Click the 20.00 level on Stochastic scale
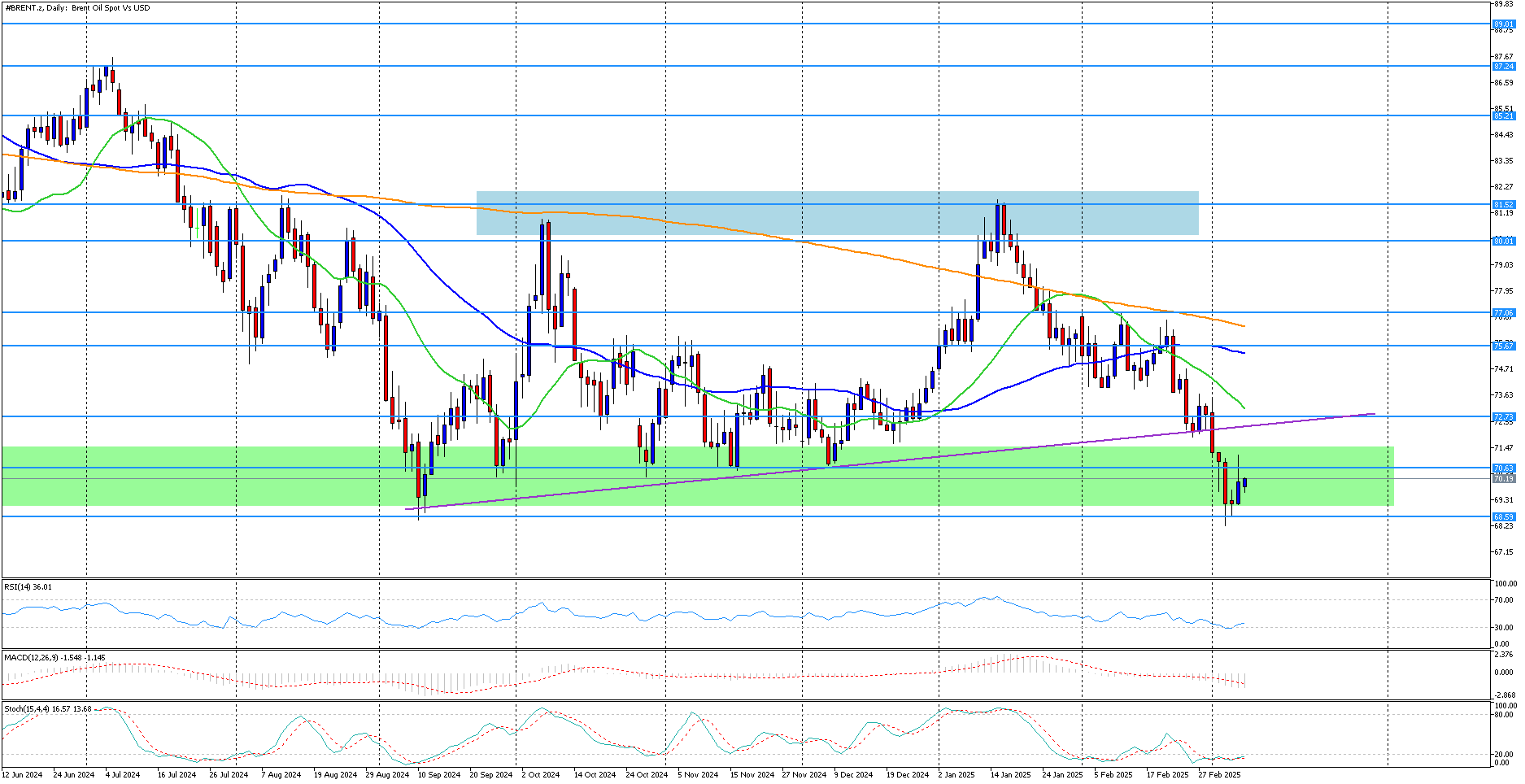Image resolution: width=1525 pixels, height=784 pixels. tap(1504, 754)
